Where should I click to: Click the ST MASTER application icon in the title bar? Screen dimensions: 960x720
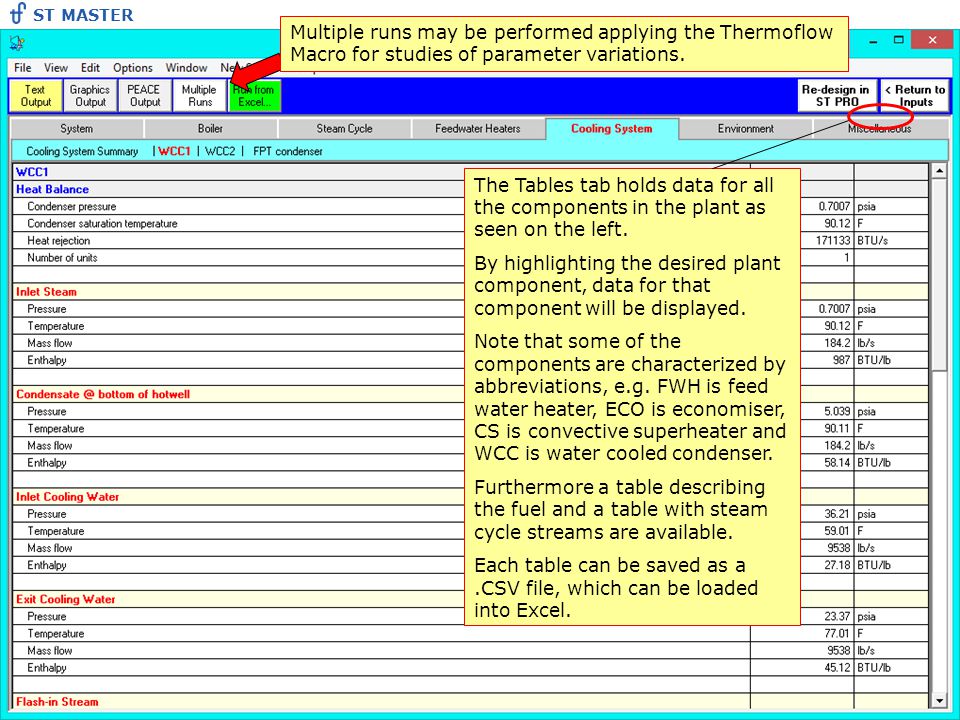17,42
